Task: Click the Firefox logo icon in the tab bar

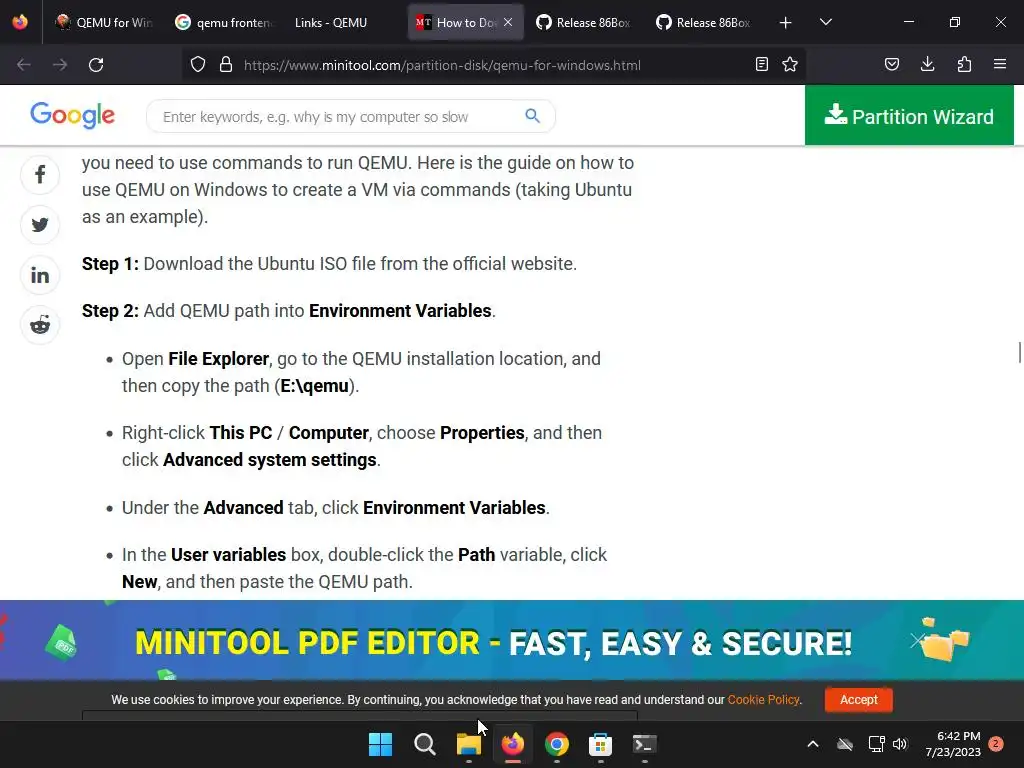Action: (20, 22)
